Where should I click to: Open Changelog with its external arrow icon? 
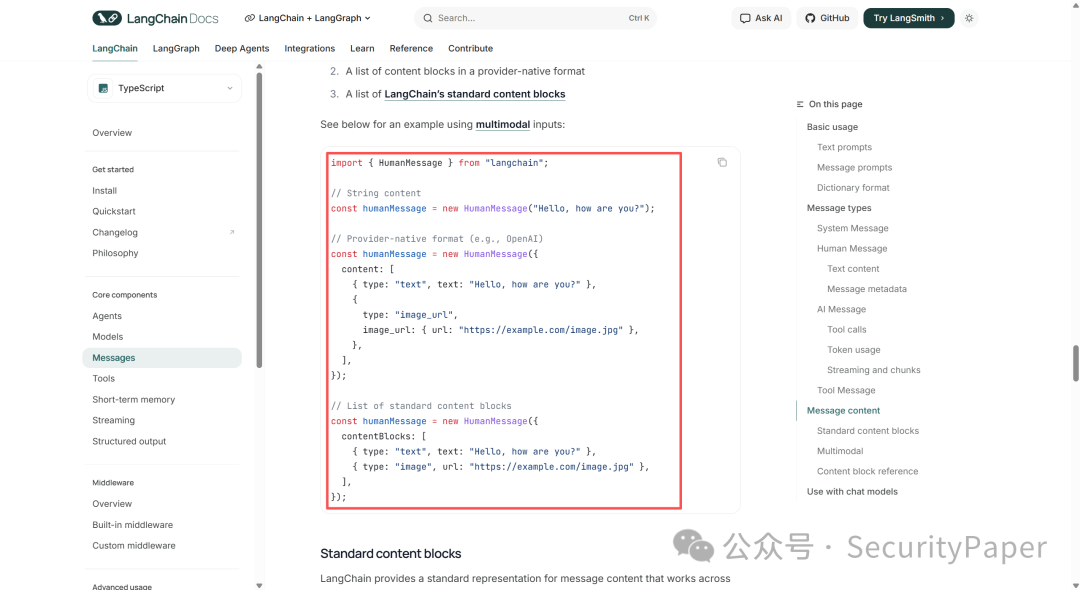231,232
